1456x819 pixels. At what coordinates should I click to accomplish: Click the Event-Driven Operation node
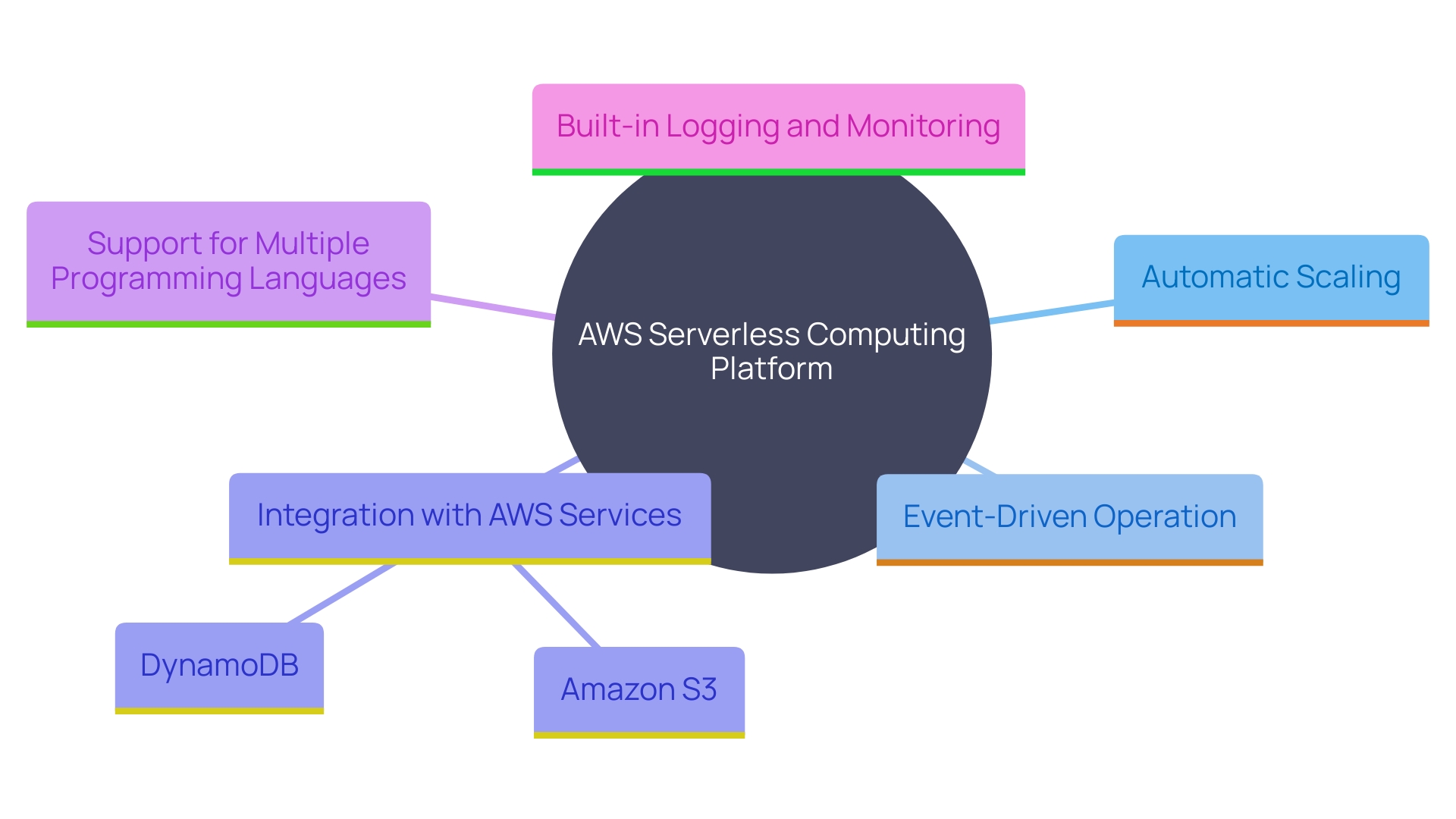1069,519
